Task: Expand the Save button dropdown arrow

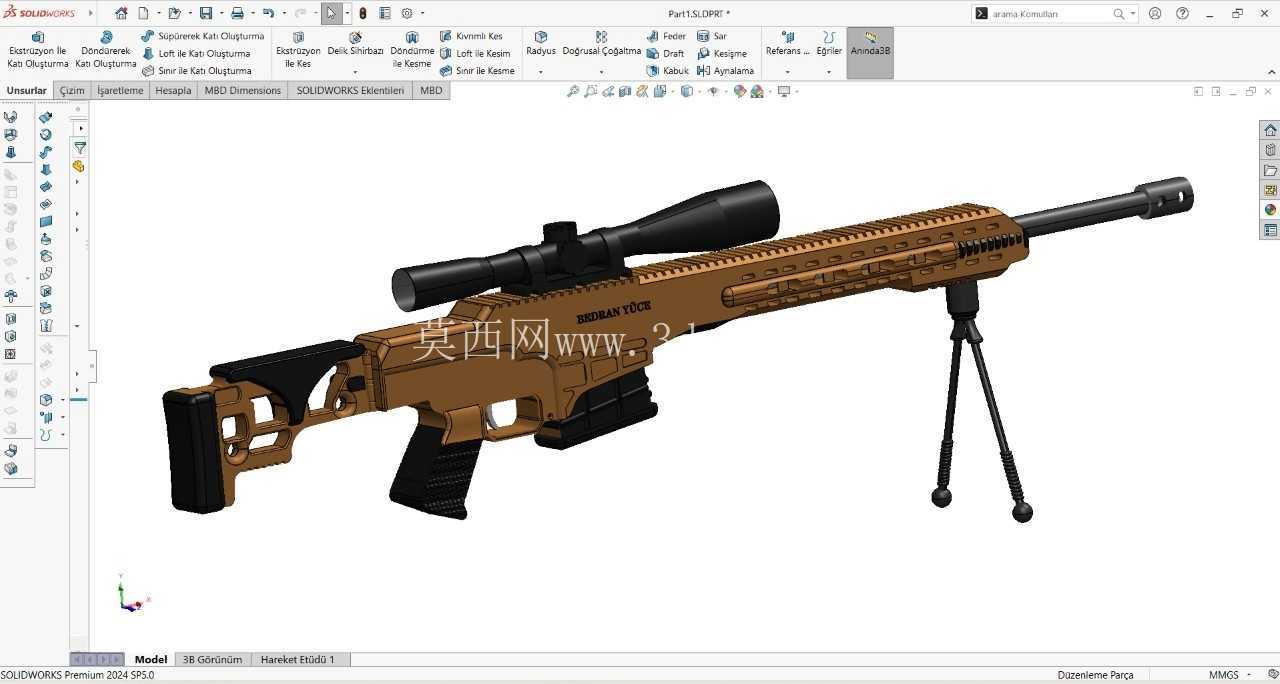Action: point(220,14)
